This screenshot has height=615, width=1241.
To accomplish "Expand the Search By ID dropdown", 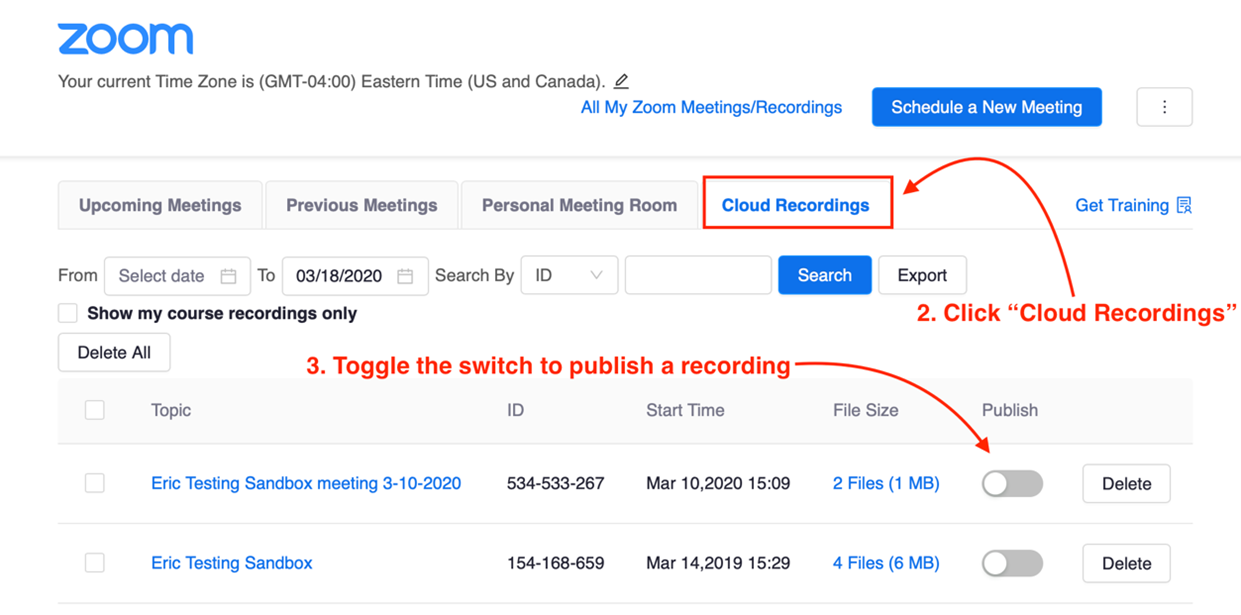I will [x=568, y=276].
